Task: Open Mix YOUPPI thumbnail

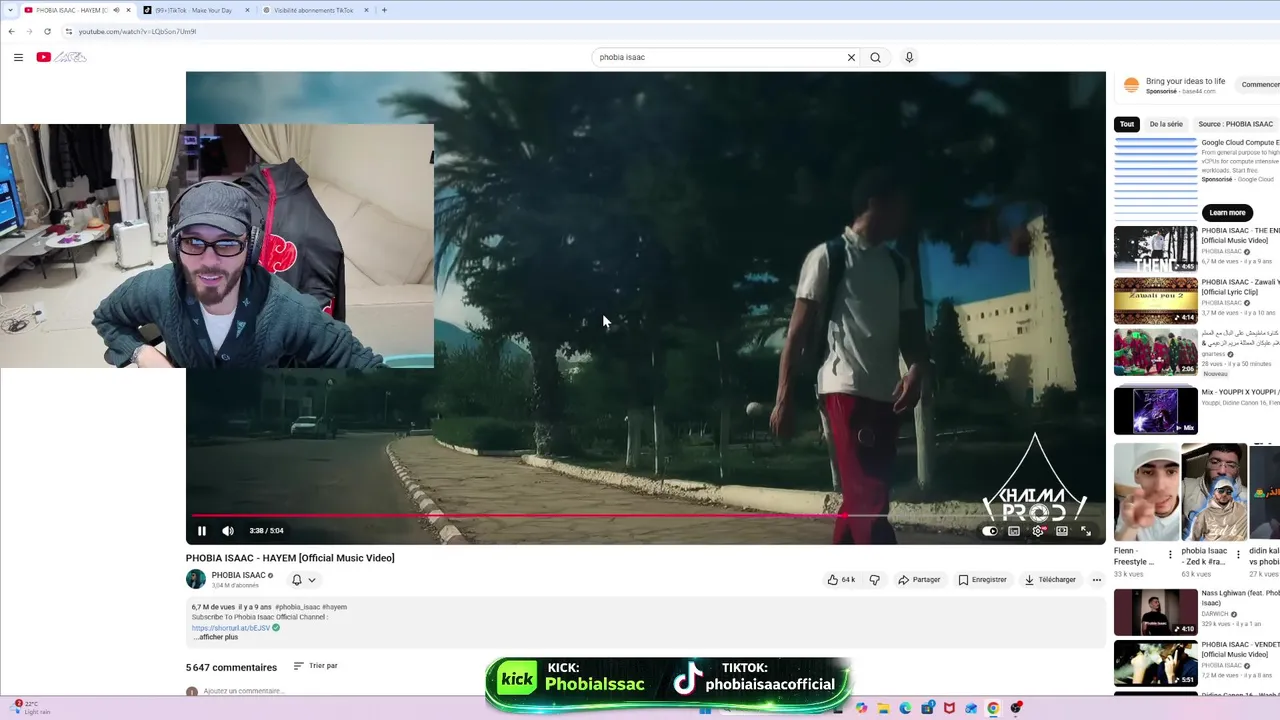Action: tap(1155, 411)
